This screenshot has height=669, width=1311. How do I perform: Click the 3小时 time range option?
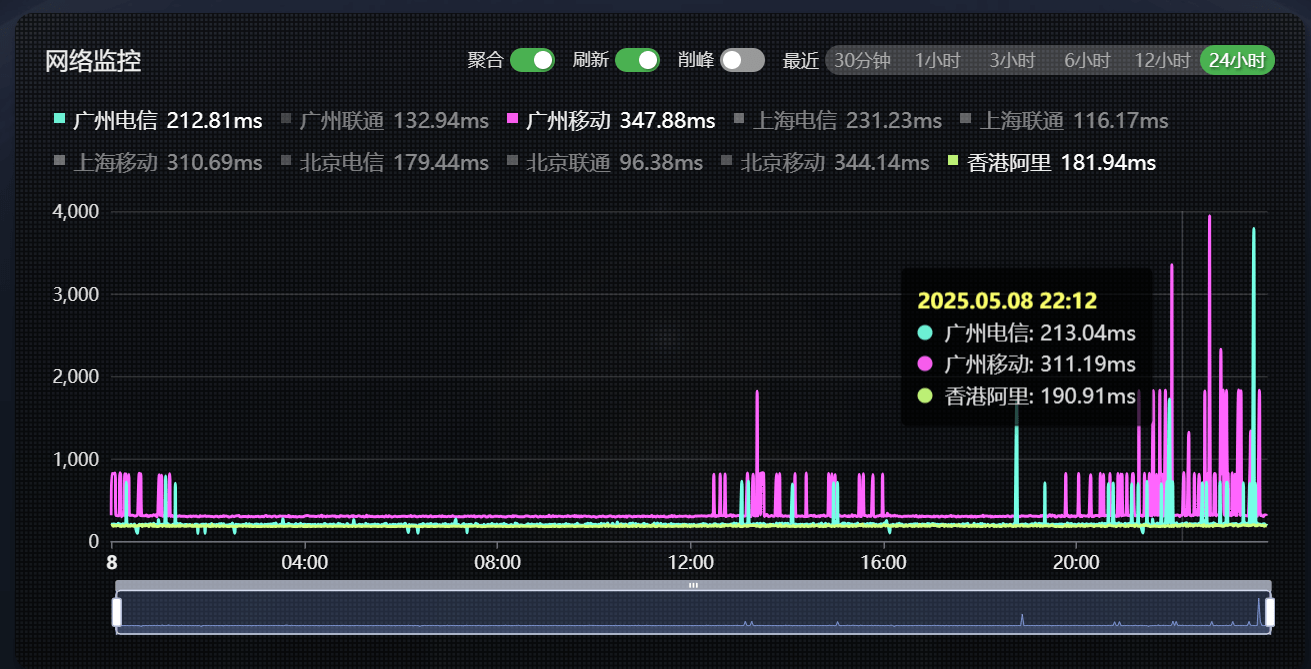[x=1012, y=60]
